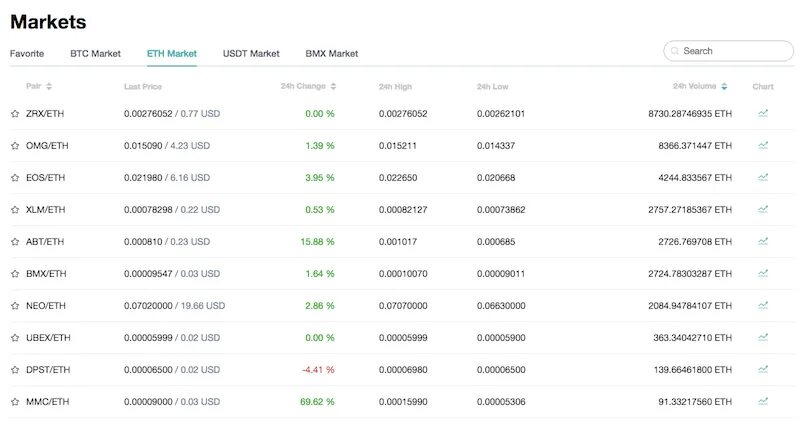Viewport: 800px width, 422px height.
Task: Open chart for EOS/ETH pair
Action: pyautogui.click(x=763, y=178)
